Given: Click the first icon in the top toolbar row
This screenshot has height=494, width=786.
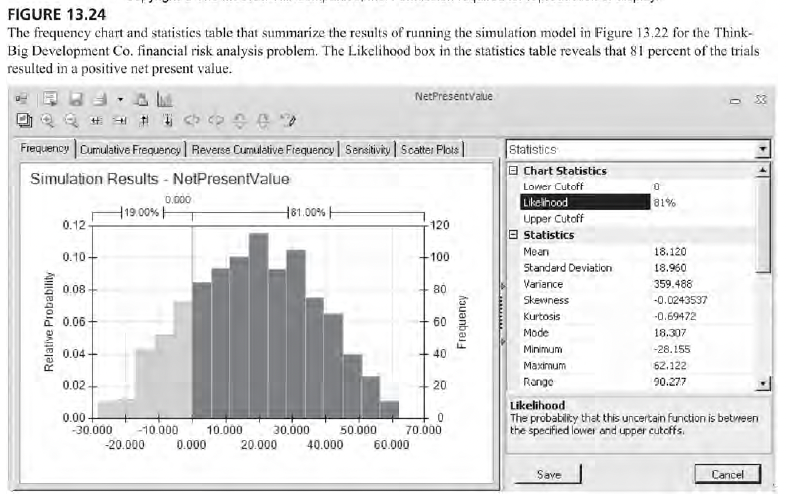Looking at the screenshot, I should coord(21,99).
